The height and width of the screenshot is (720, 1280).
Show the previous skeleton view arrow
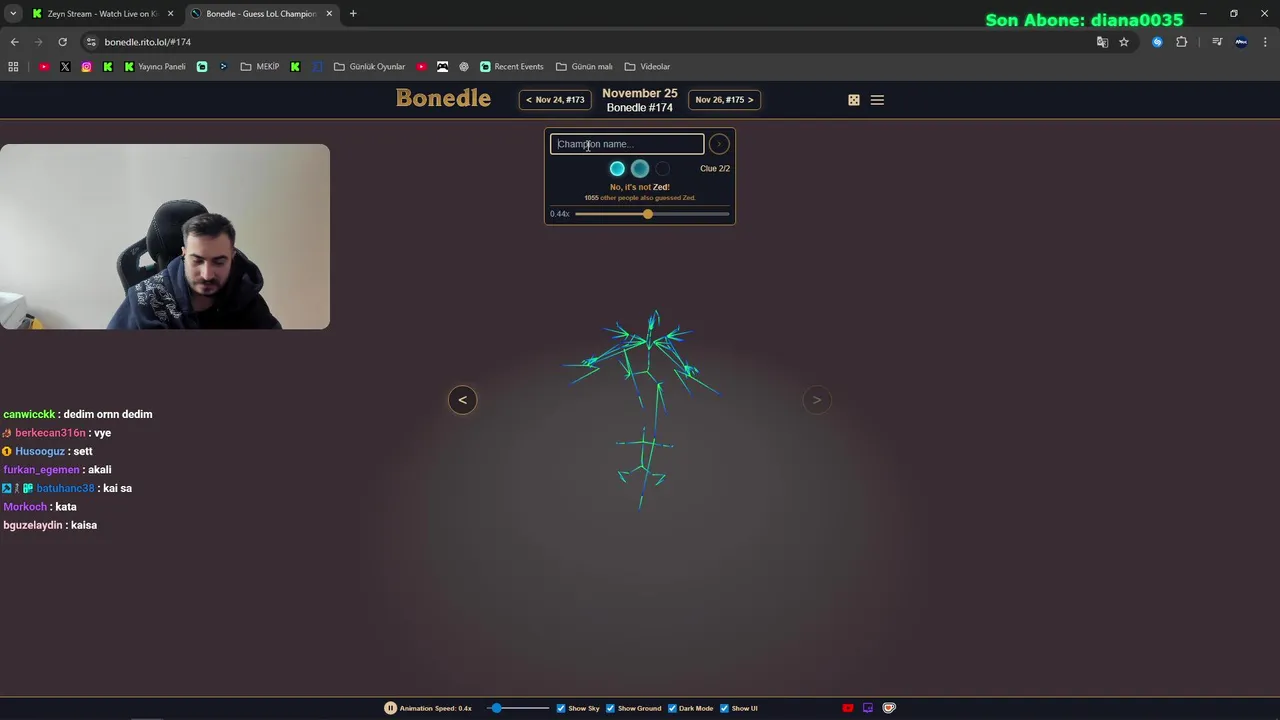[x=462, y=400]
